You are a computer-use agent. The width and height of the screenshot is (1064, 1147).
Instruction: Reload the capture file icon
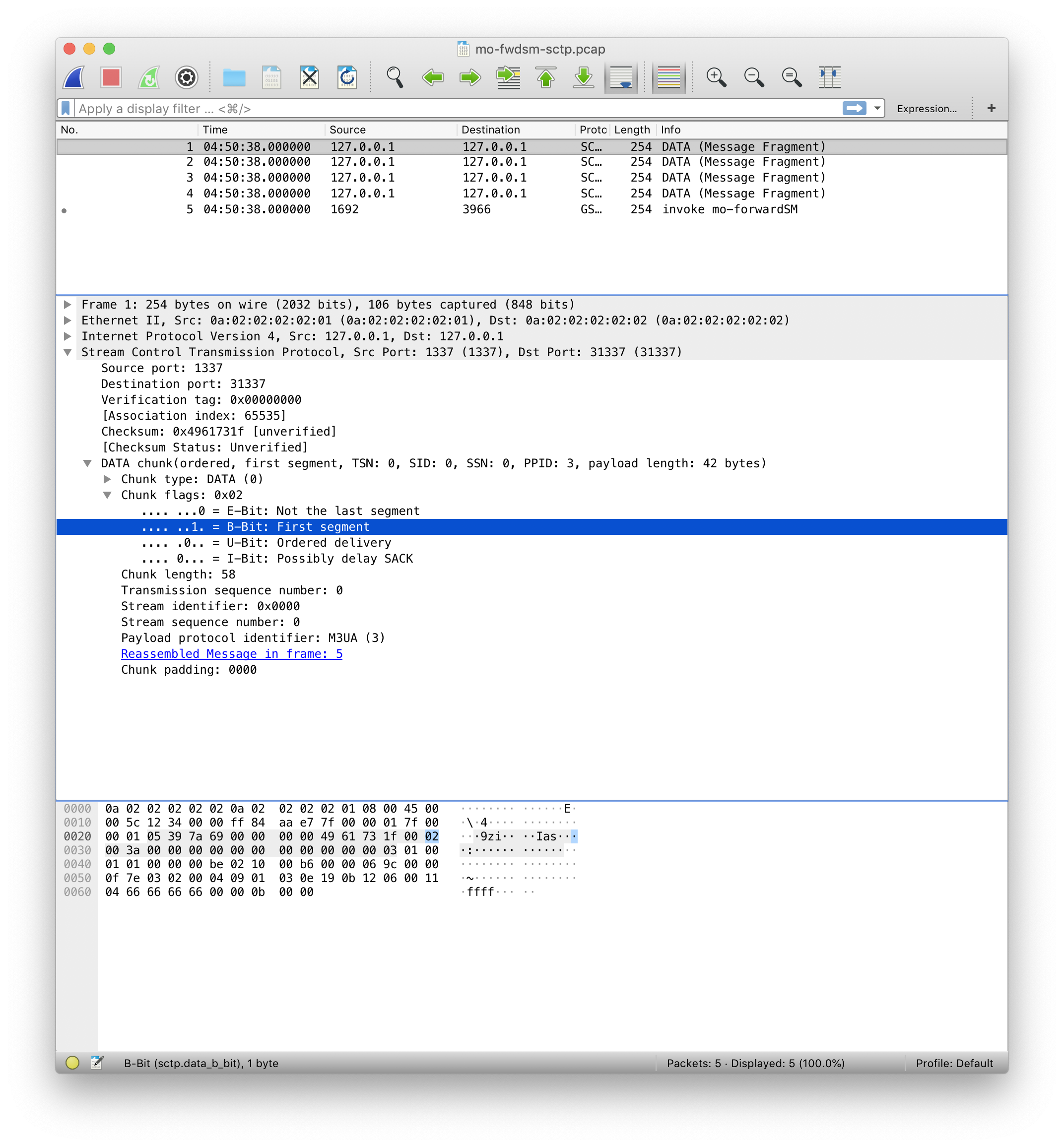347,77
